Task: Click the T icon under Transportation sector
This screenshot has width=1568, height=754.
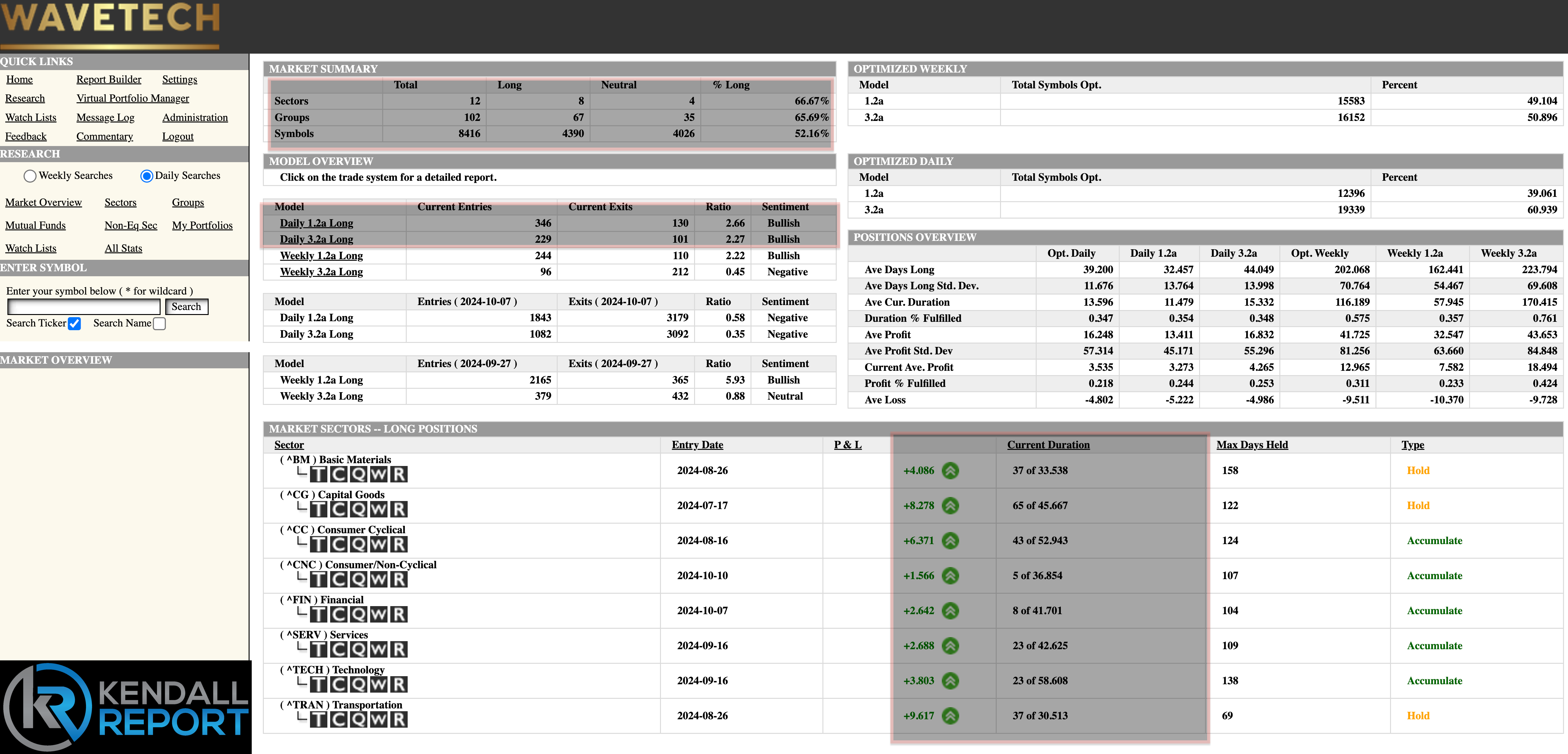Action: tap(319, 720)
